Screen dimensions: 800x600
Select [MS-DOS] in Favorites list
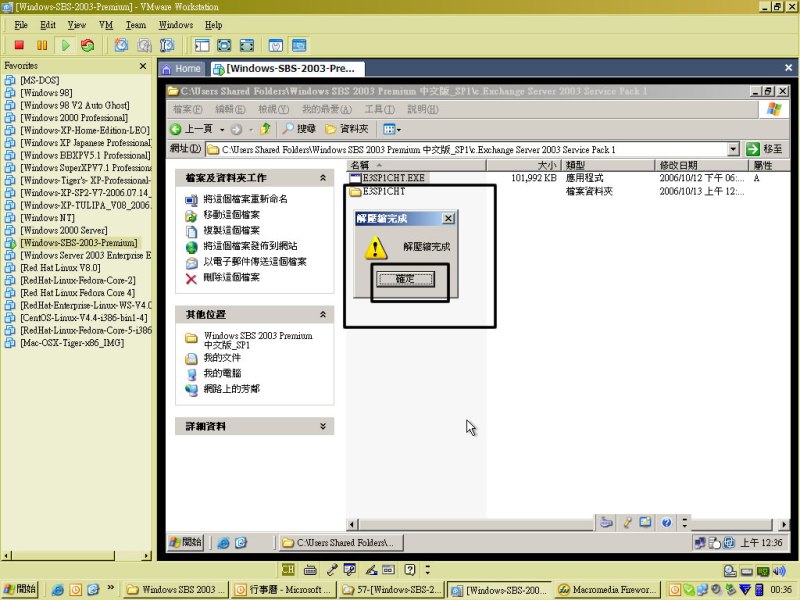[39, 80]
